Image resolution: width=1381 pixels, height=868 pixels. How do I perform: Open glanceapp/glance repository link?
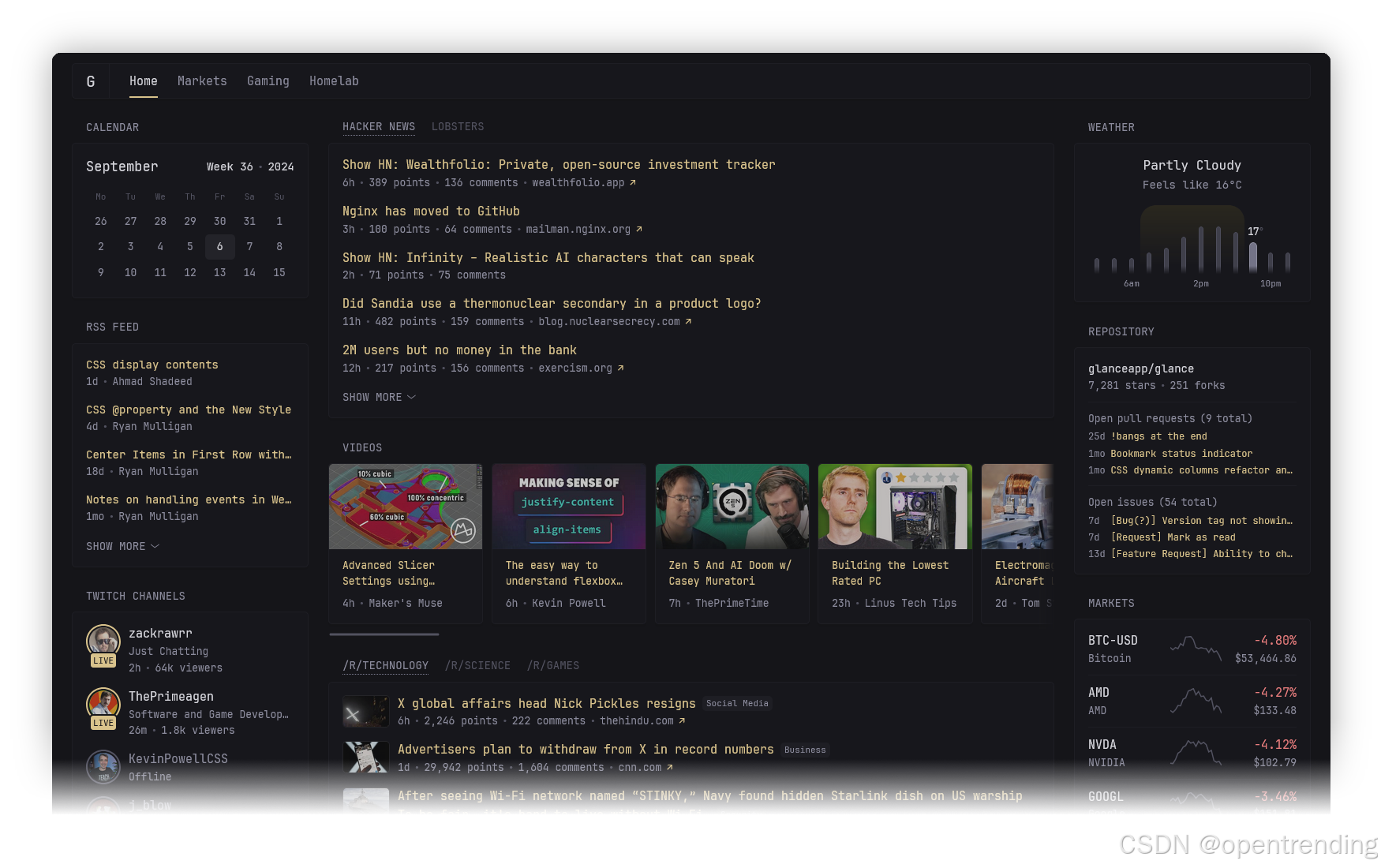point(1141,369)
